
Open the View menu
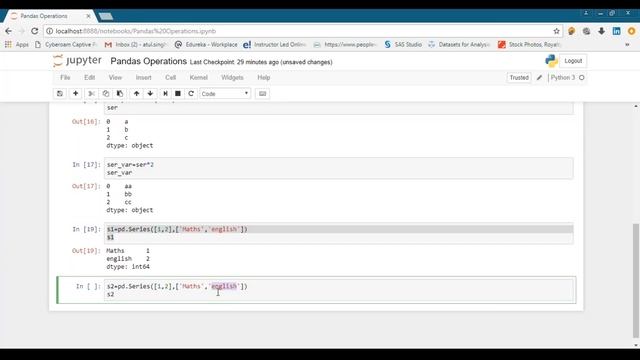115,78
